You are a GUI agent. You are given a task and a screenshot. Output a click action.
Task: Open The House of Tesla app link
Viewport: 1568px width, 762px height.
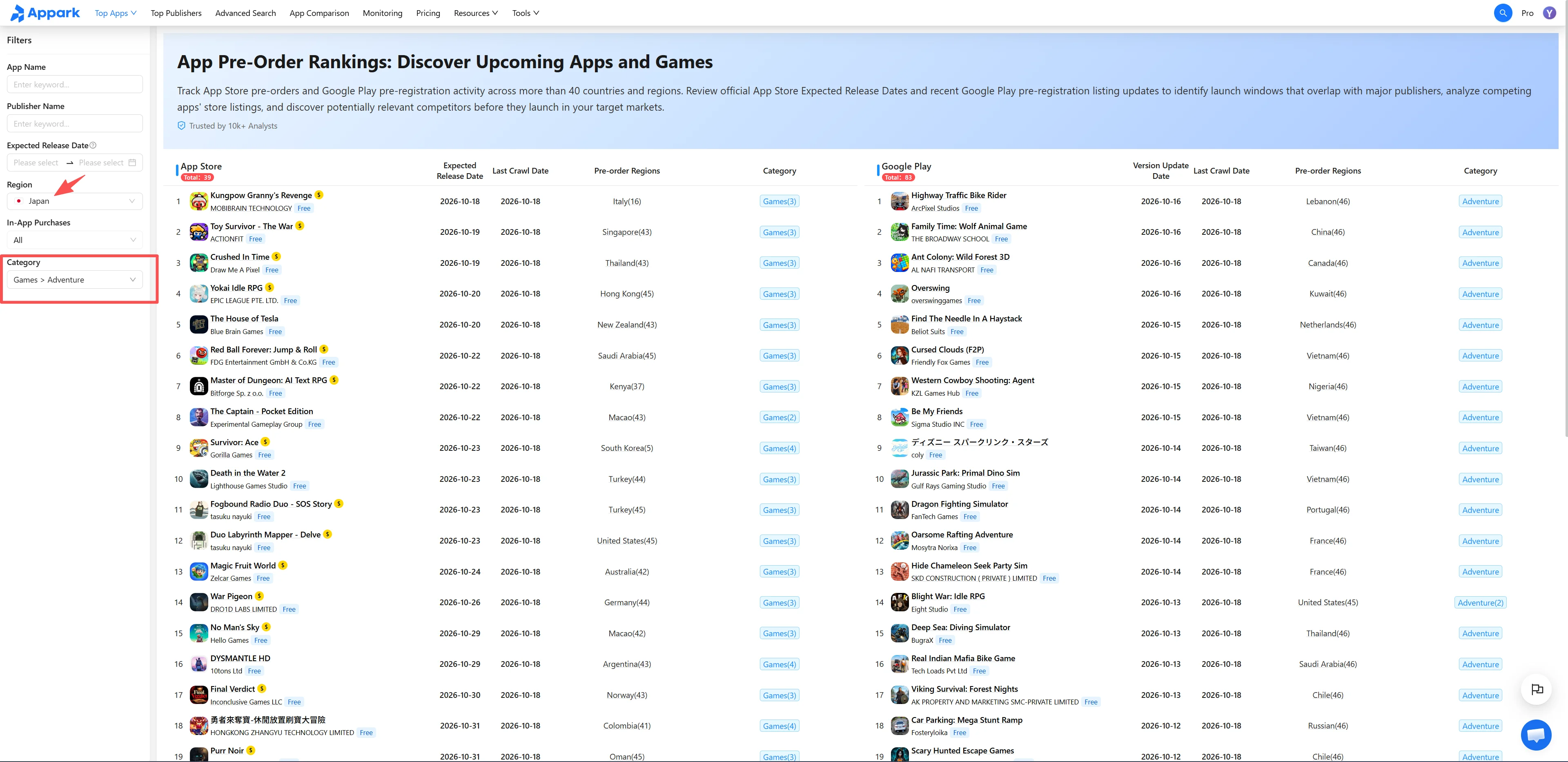tap(244, 318)
